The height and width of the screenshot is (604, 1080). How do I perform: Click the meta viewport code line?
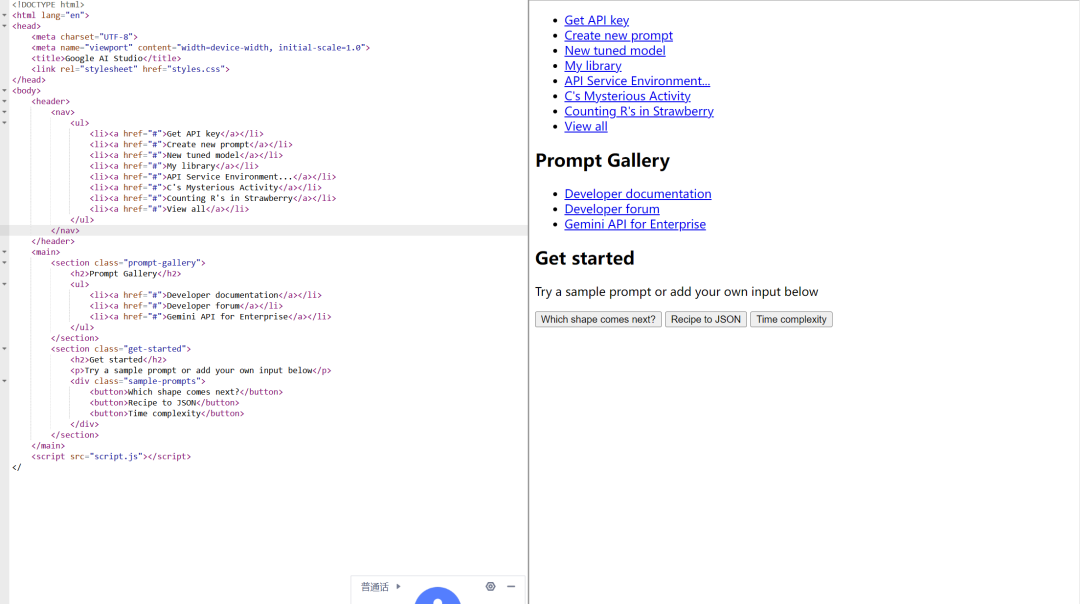[200, 48]
